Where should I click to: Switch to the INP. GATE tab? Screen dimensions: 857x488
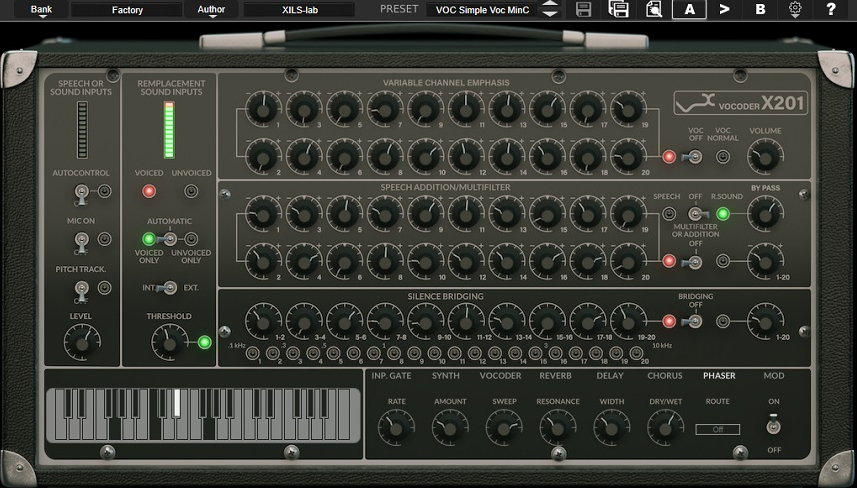391,376
